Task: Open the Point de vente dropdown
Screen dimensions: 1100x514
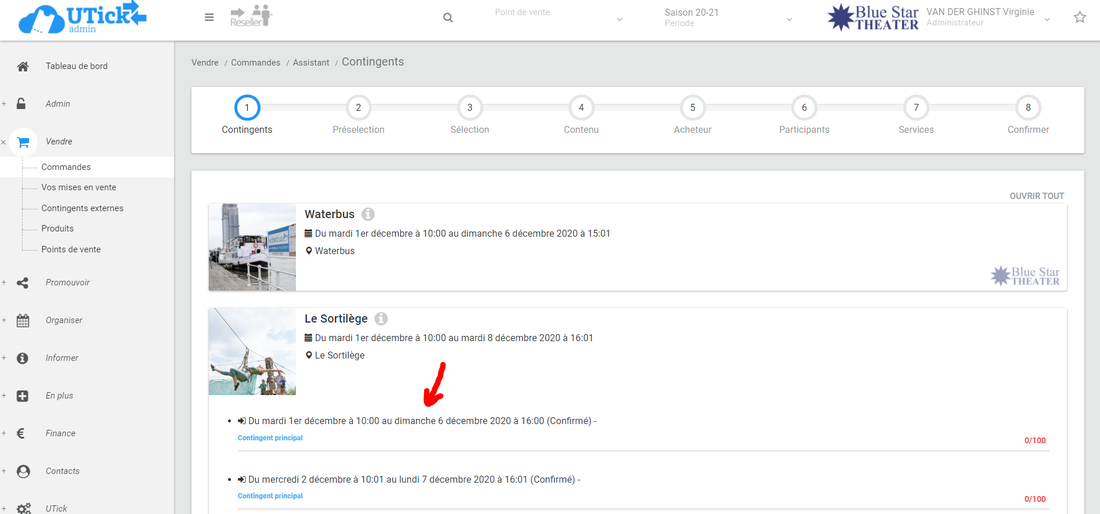Action: click(x=558, y=18)
